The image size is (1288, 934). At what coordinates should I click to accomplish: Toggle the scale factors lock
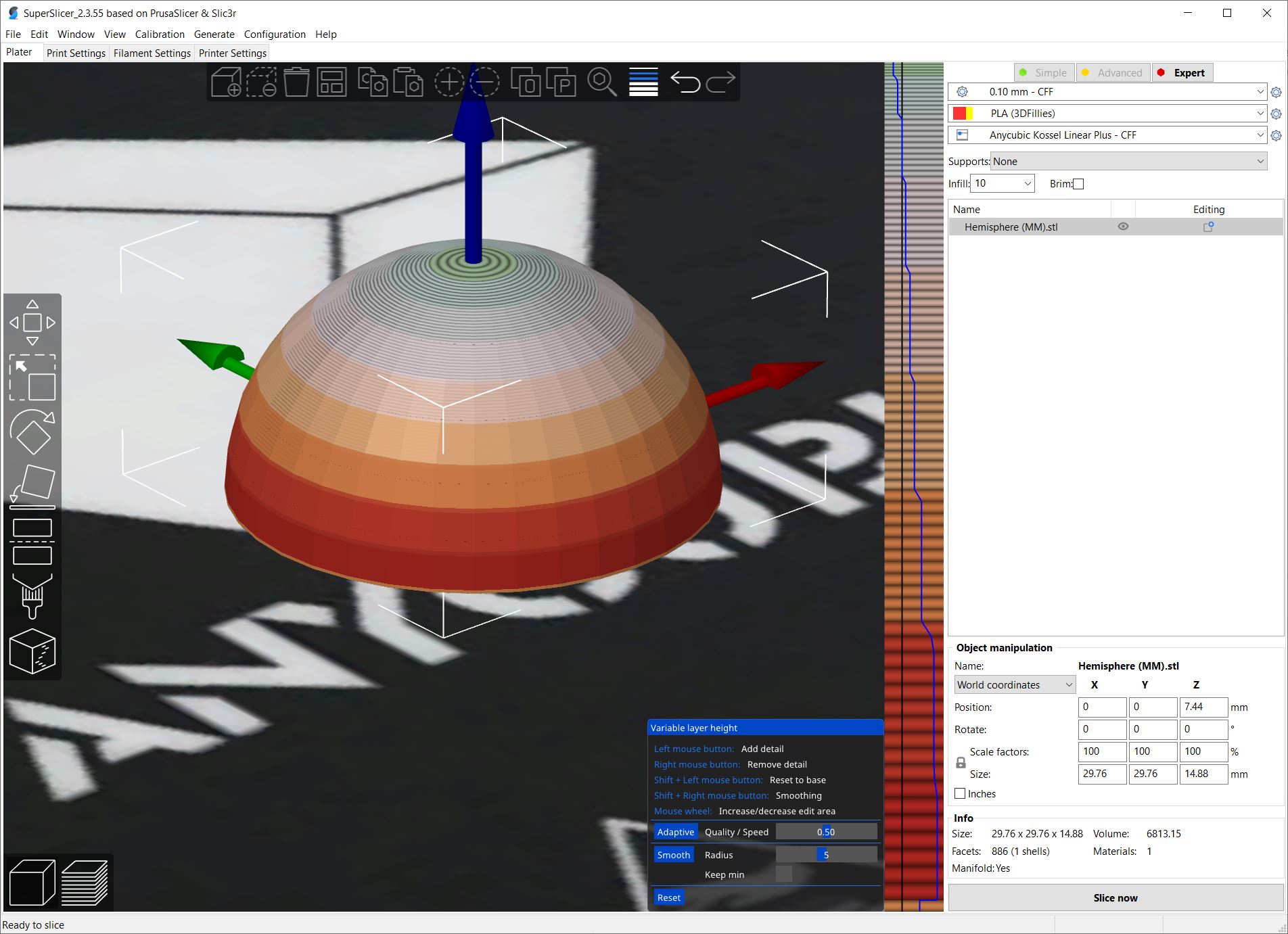(x=961, y=763)
